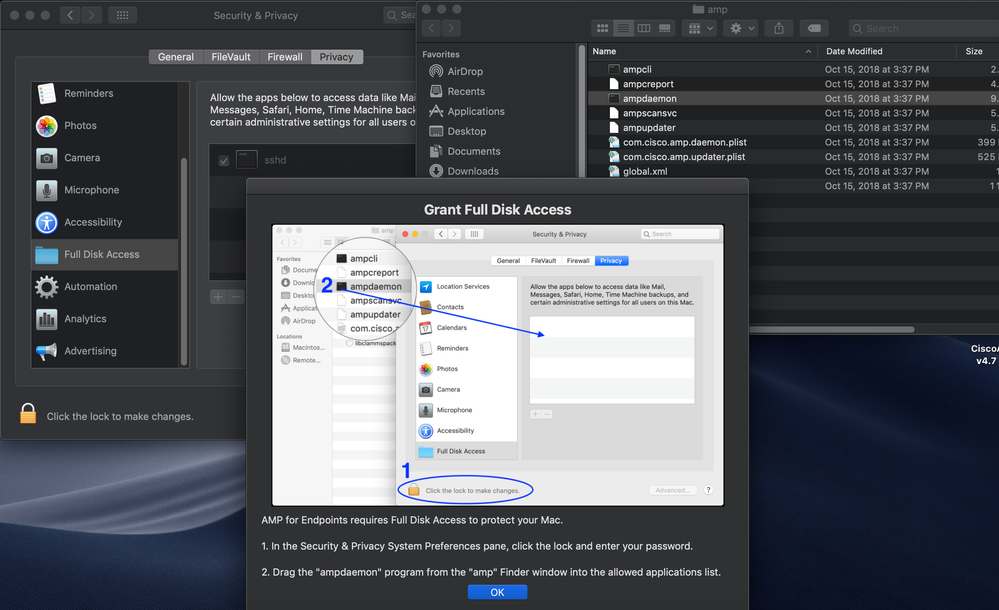This screenshot has height=610, width=999.
Task: Select the Accessibility icon in the privacy list
Action: pos(47,222)
